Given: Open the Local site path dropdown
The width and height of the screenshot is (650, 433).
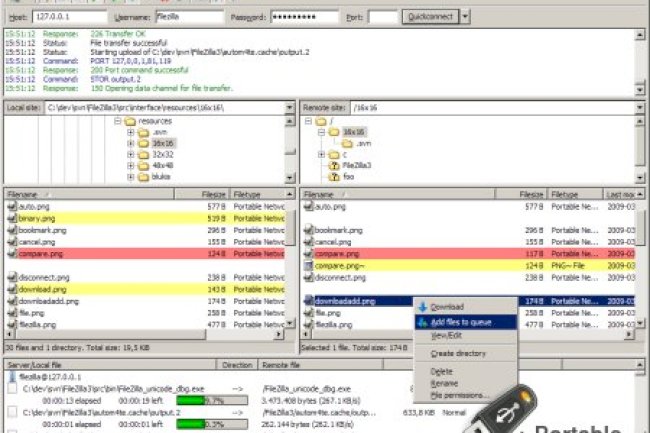Looking at the screenshot, I should 290,107.
